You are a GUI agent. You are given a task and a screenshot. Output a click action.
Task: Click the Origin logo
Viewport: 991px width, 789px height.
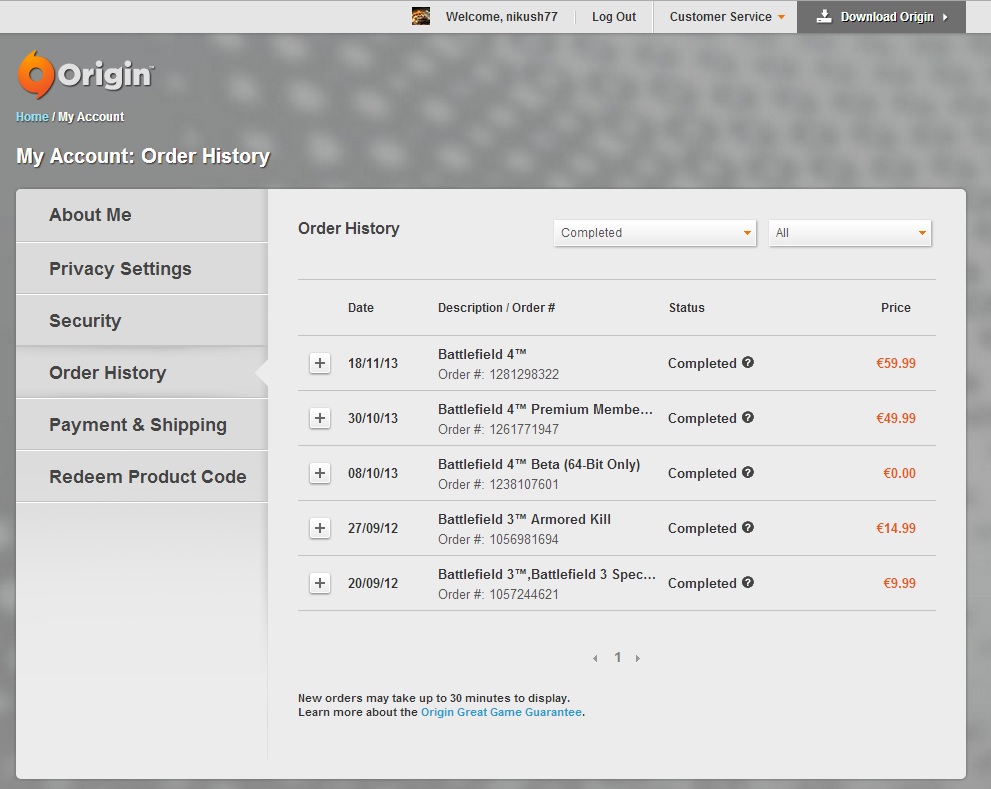(x=85, y=75)
